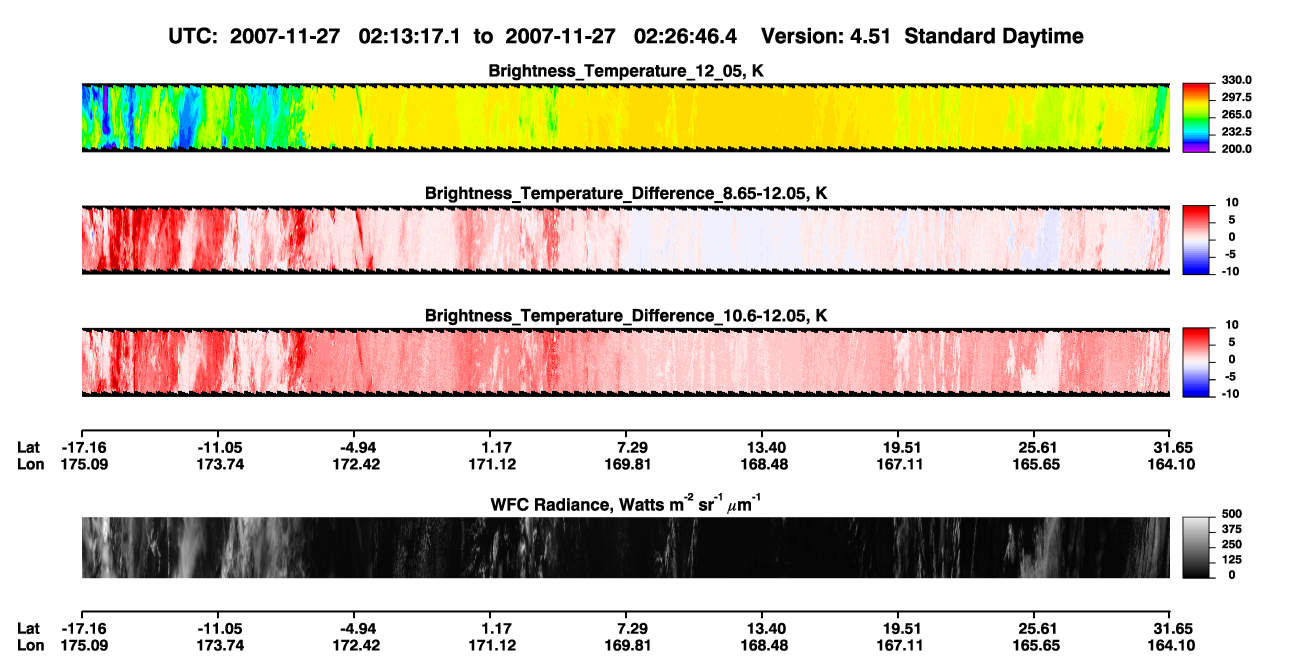The width and height of the screenshot is (1300, 667).
Task: Click latitude 13.40 on the bottom axis
Action: 763,629
